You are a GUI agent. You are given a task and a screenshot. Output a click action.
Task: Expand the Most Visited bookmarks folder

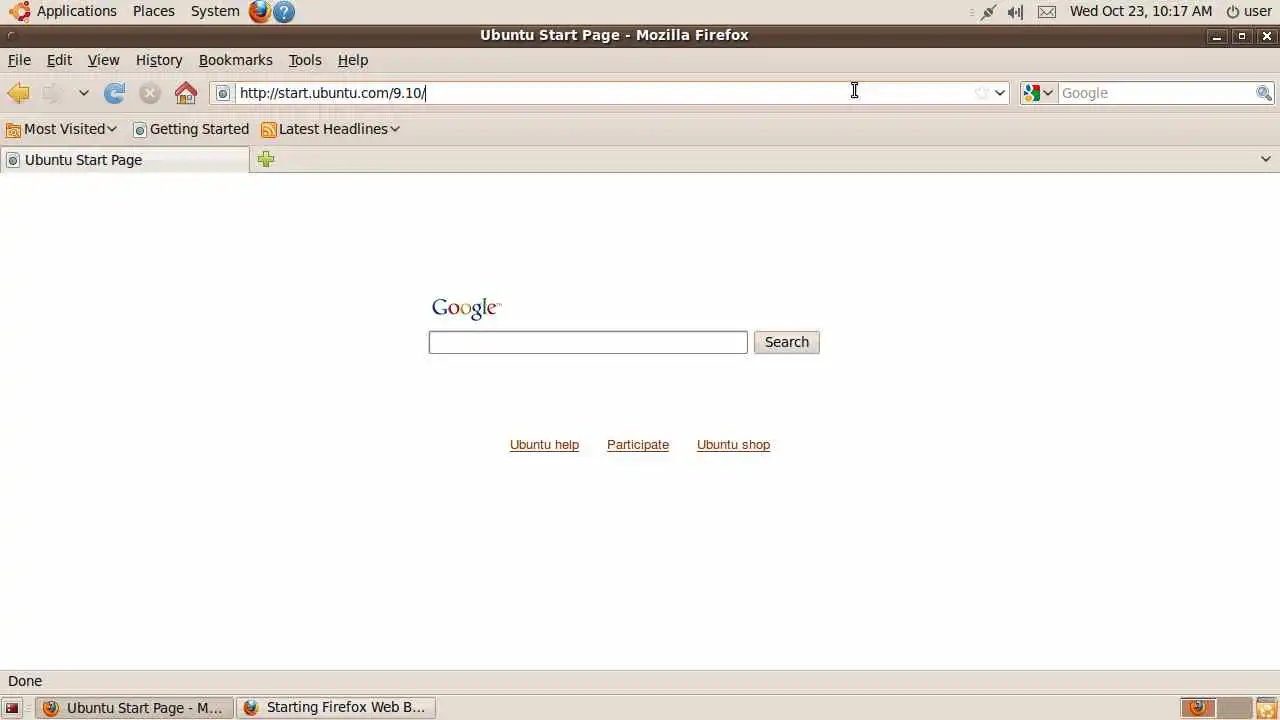(x=62, y=129)
